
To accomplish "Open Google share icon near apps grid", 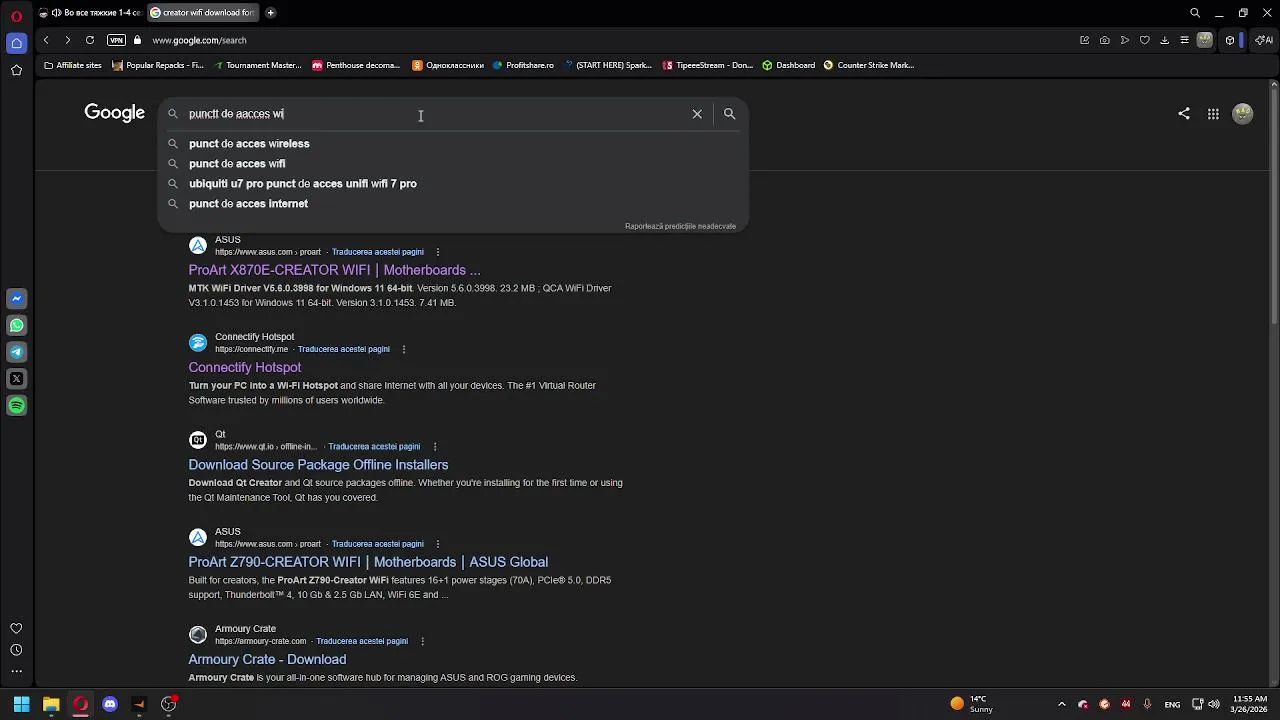I will 1184,114.
